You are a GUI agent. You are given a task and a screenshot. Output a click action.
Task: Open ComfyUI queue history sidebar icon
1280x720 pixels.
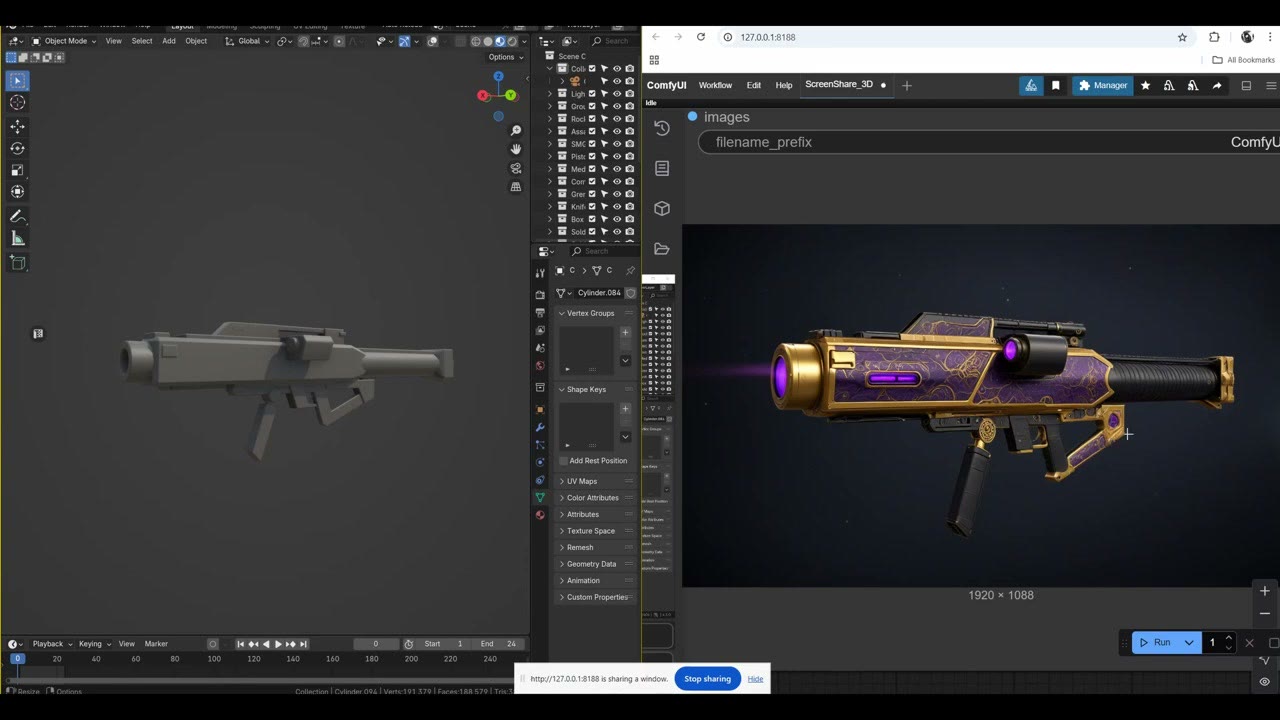coord(662,128)
